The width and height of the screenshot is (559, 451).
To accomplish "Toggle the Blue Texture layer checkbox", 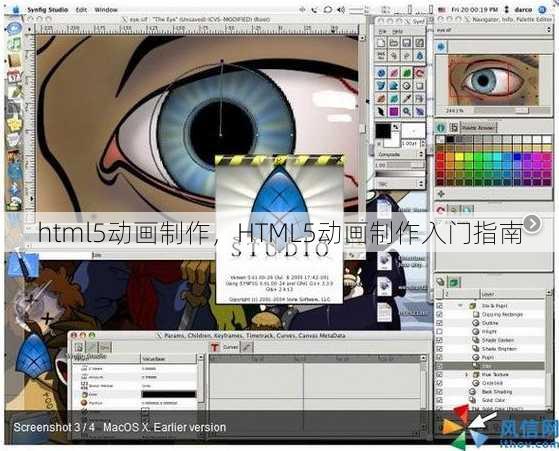I will click(x=439, y=374).
